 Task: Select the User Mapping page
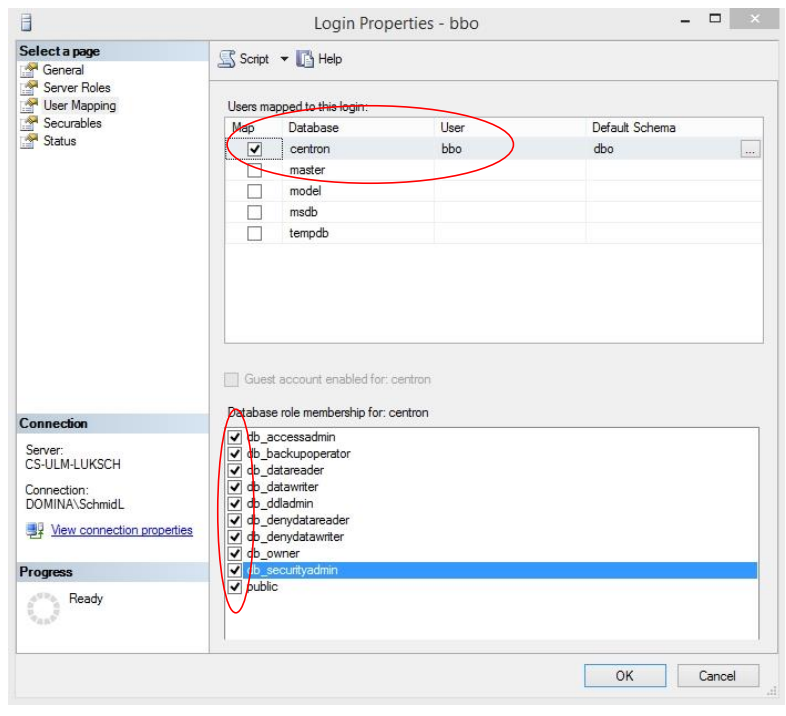(79, 105)
